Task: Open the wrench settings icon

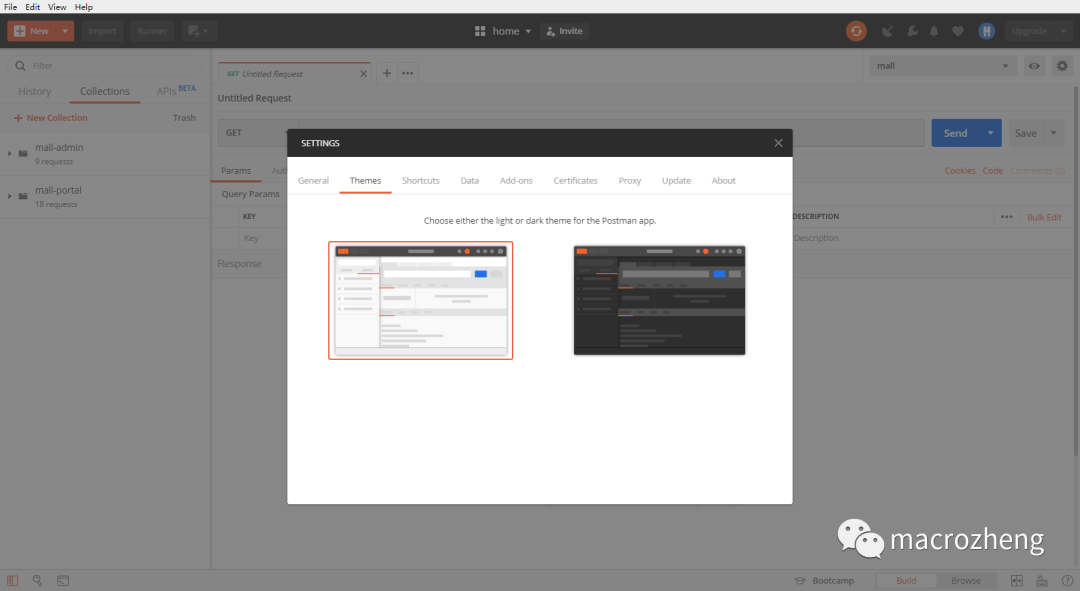Action: [912, 31]
